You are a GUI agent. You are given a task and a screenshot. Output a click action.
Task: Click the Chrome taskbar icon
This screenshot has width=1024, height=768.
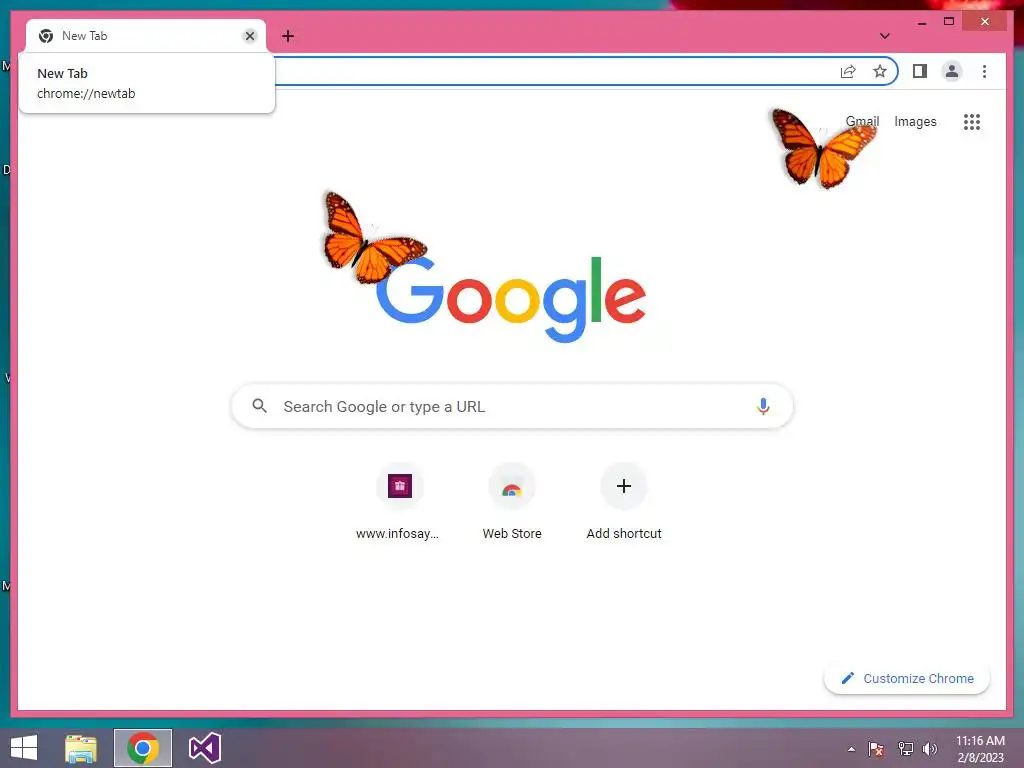(143, 748)
